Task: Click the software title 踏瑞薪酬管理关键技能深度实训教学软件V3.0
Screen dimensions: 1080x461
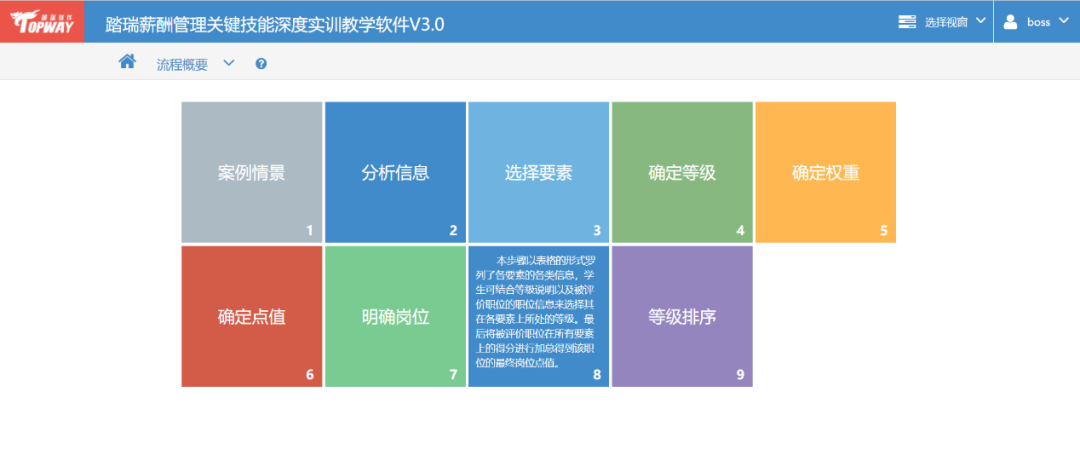Action: 275,23
